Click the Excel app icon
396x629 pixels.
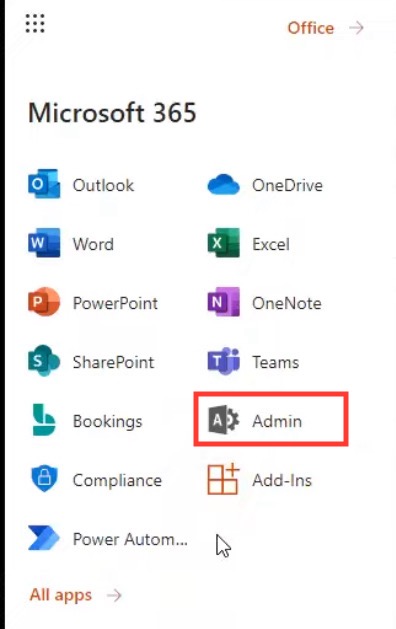click(x=223, y=243)
